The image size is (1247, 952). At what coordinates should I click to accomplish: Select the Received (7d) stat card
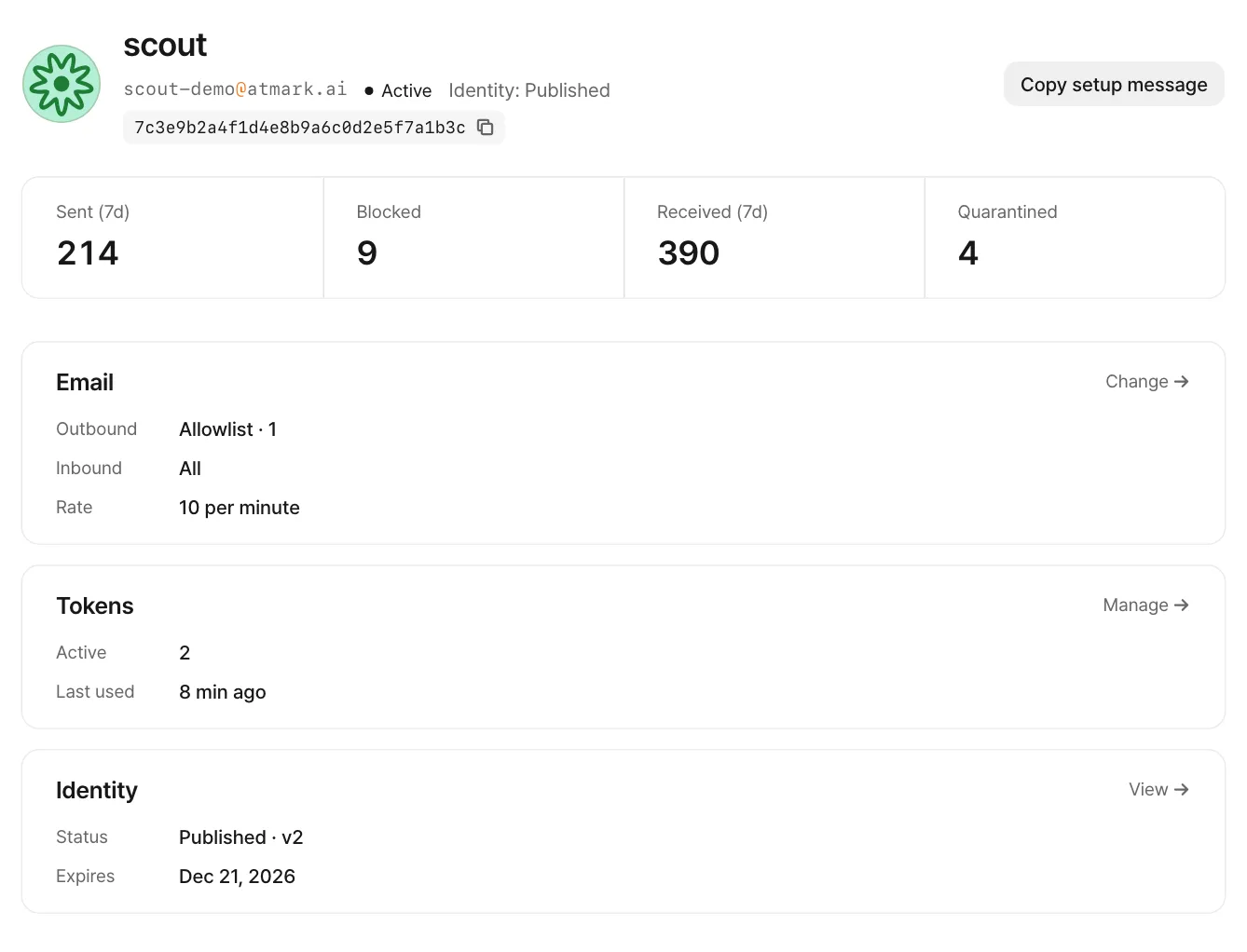(x=774, y=238)
